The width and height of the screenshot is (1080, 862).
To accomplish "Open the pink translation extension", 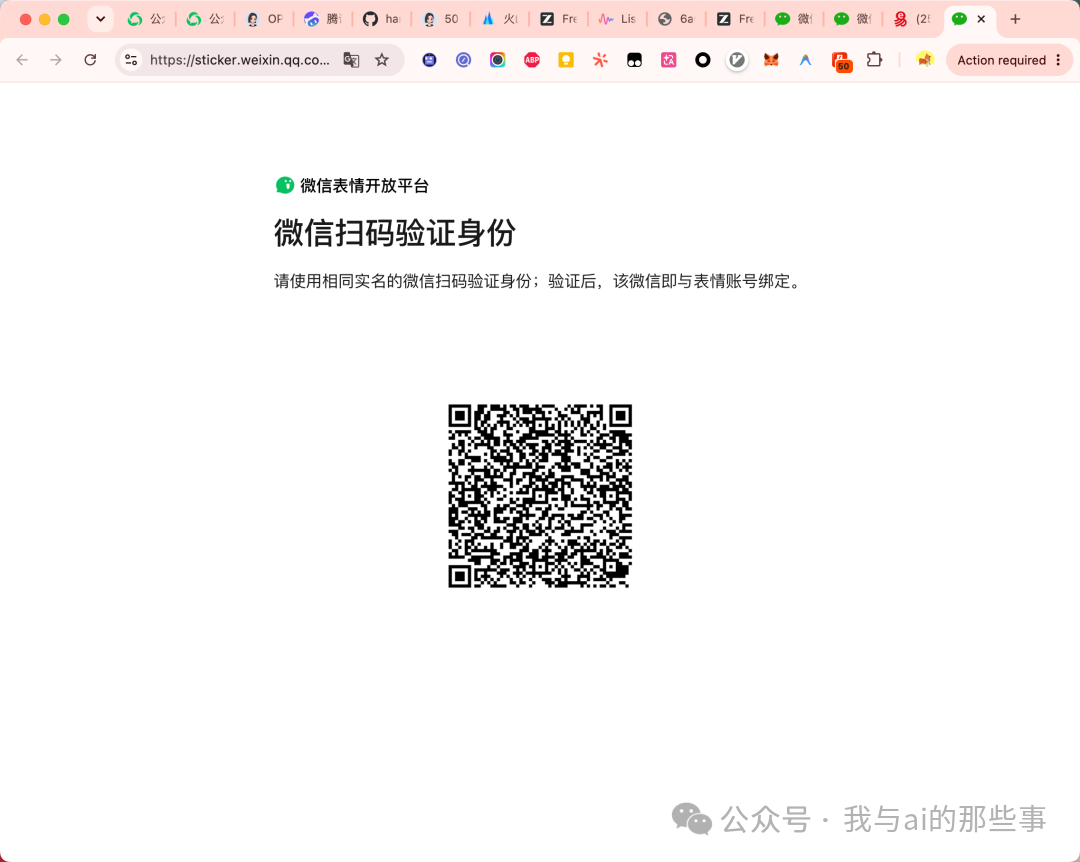I will pos(668,60).
